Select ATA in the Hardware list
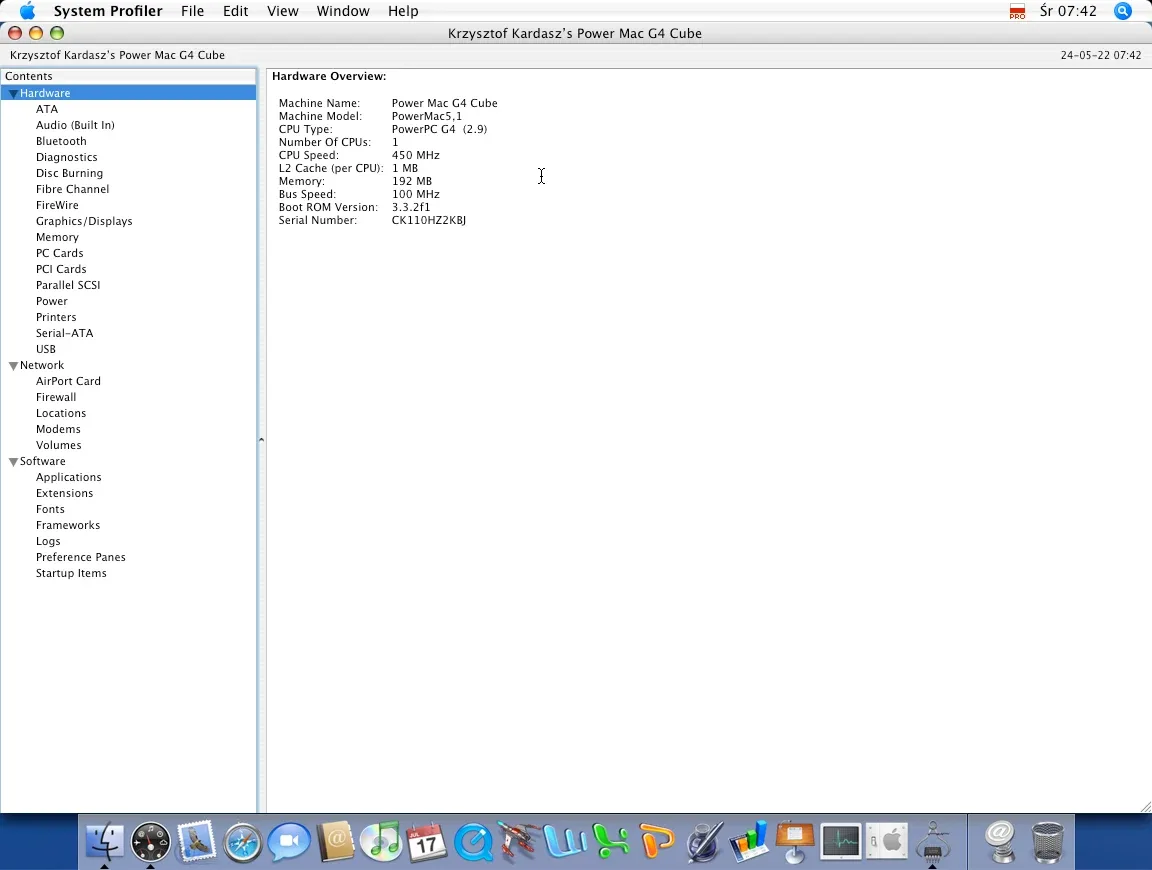Image resolution: width=1152 pixels, height=870 pixels. 47,109
